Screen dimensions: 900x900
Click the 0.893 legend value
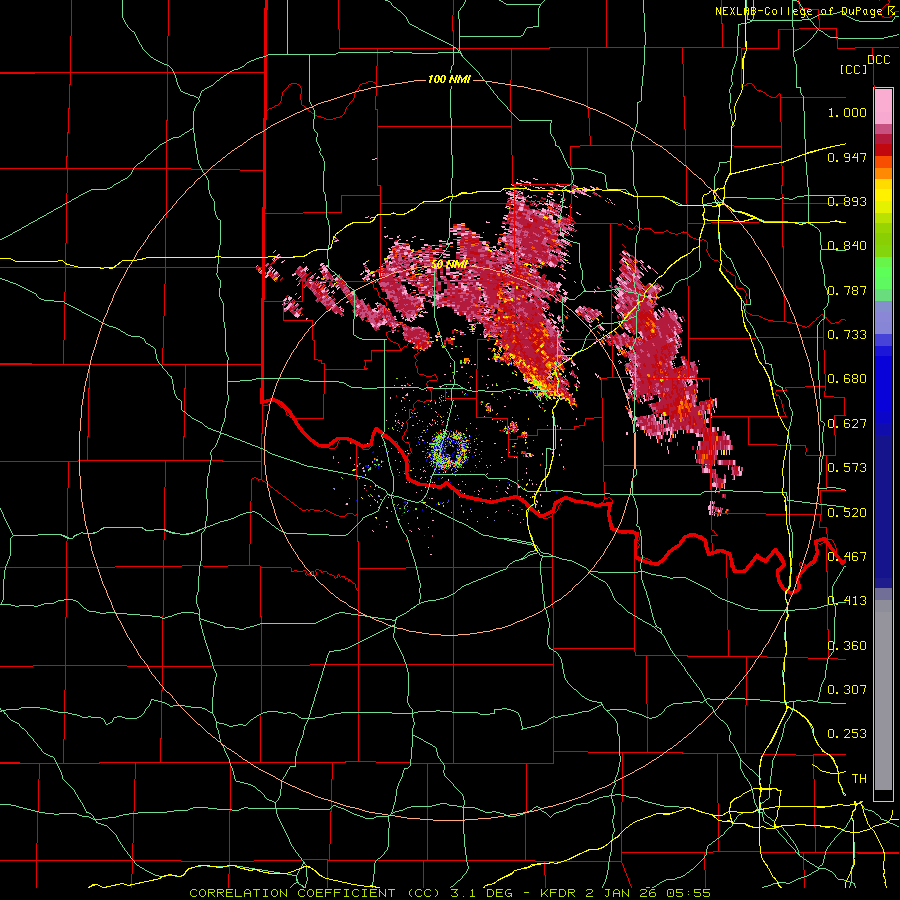[847, 201]
